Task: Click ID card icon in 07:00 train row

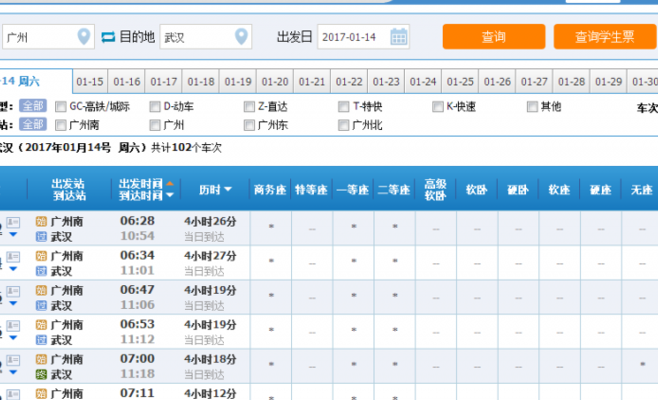Action: (13, 360)
